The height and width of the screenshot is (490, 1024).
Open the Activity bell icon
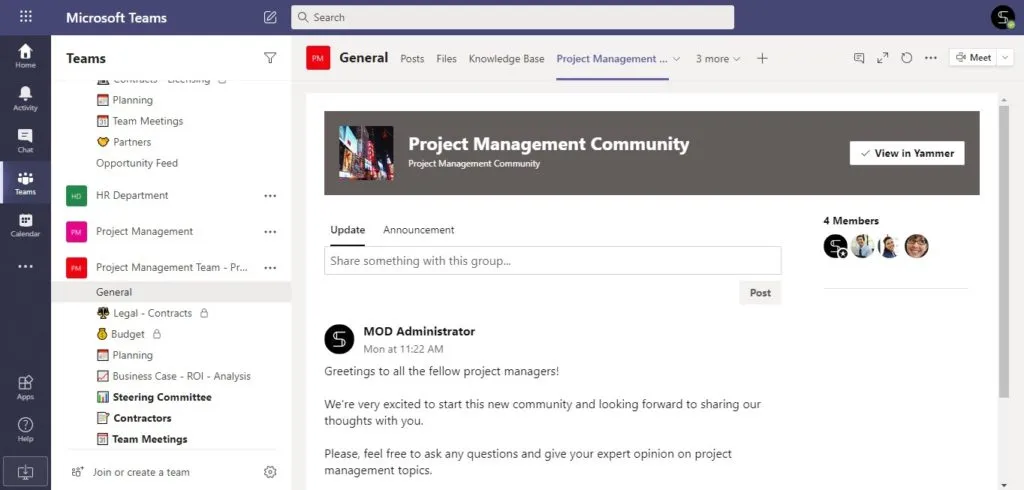click(x=25, y=99)
